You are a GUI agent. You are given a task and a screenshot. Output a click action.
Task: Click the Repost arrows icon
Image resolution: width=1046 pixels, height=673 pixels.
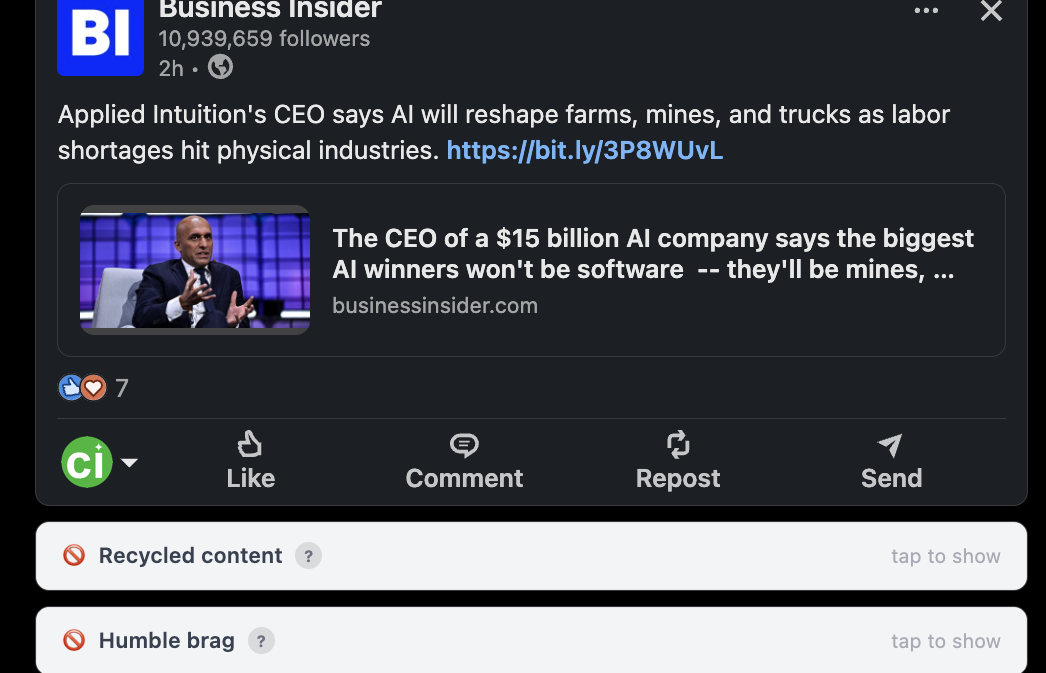(x=678, y=445)
